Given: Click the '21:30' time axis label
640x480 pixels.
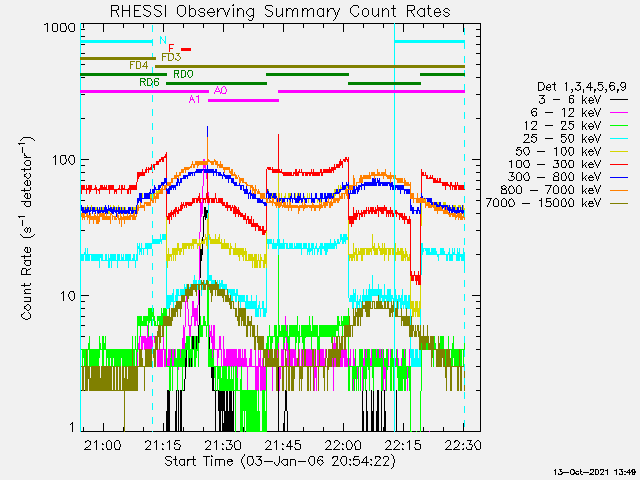Looking at the screenshot, I should 223,445.
